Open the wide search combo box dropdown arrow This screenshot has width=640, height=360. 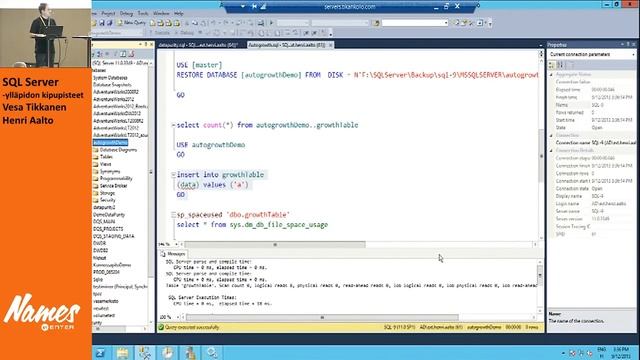tap(446, 23)
